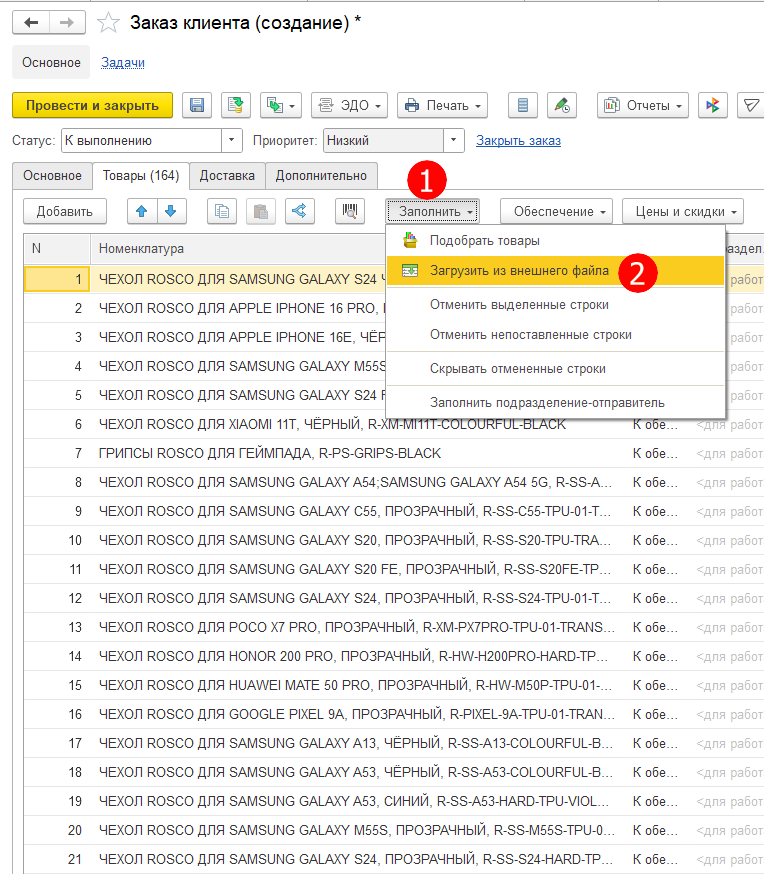Image resolution: width=764 pixels, height=874 pixels.
Task: Open the Приоритет combo box dropdown arrow
Action: coord(454,140)
